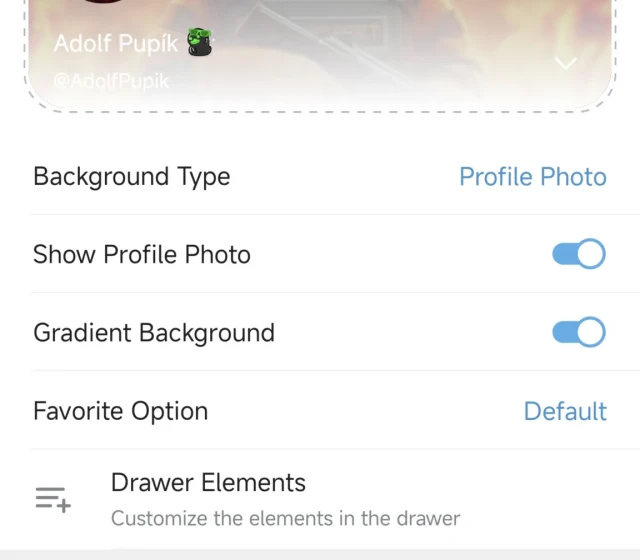Click the Adolf Pupík display name
640x560 pixels.
coord(116,44)
